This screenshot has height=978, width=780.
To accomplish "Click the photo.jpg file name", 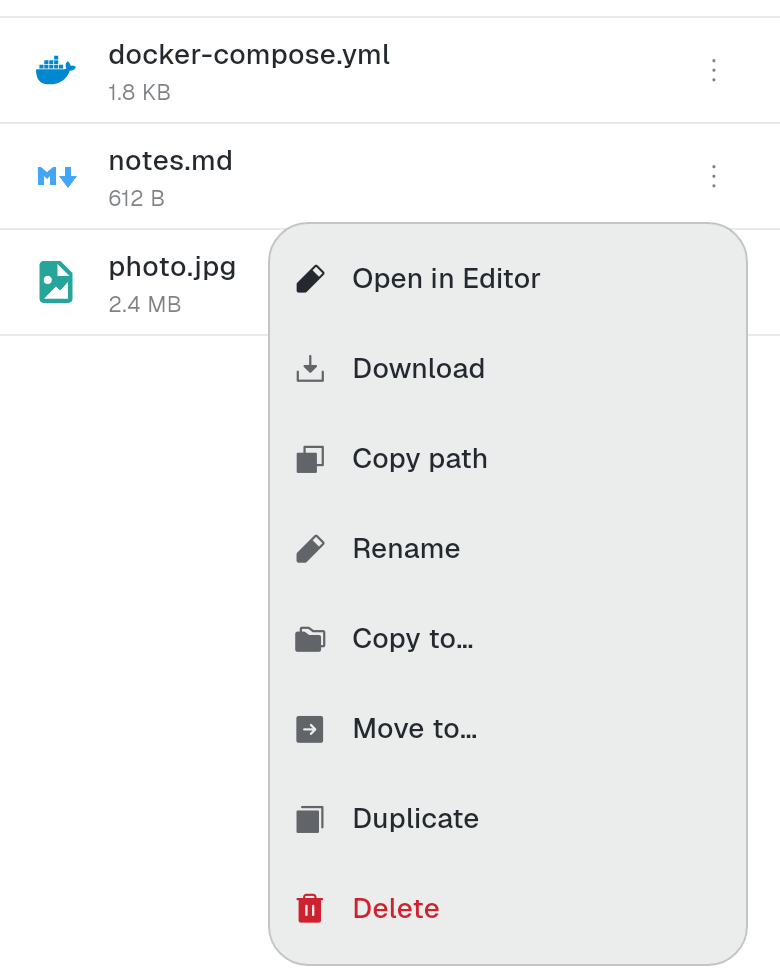I will coord(172,269).
